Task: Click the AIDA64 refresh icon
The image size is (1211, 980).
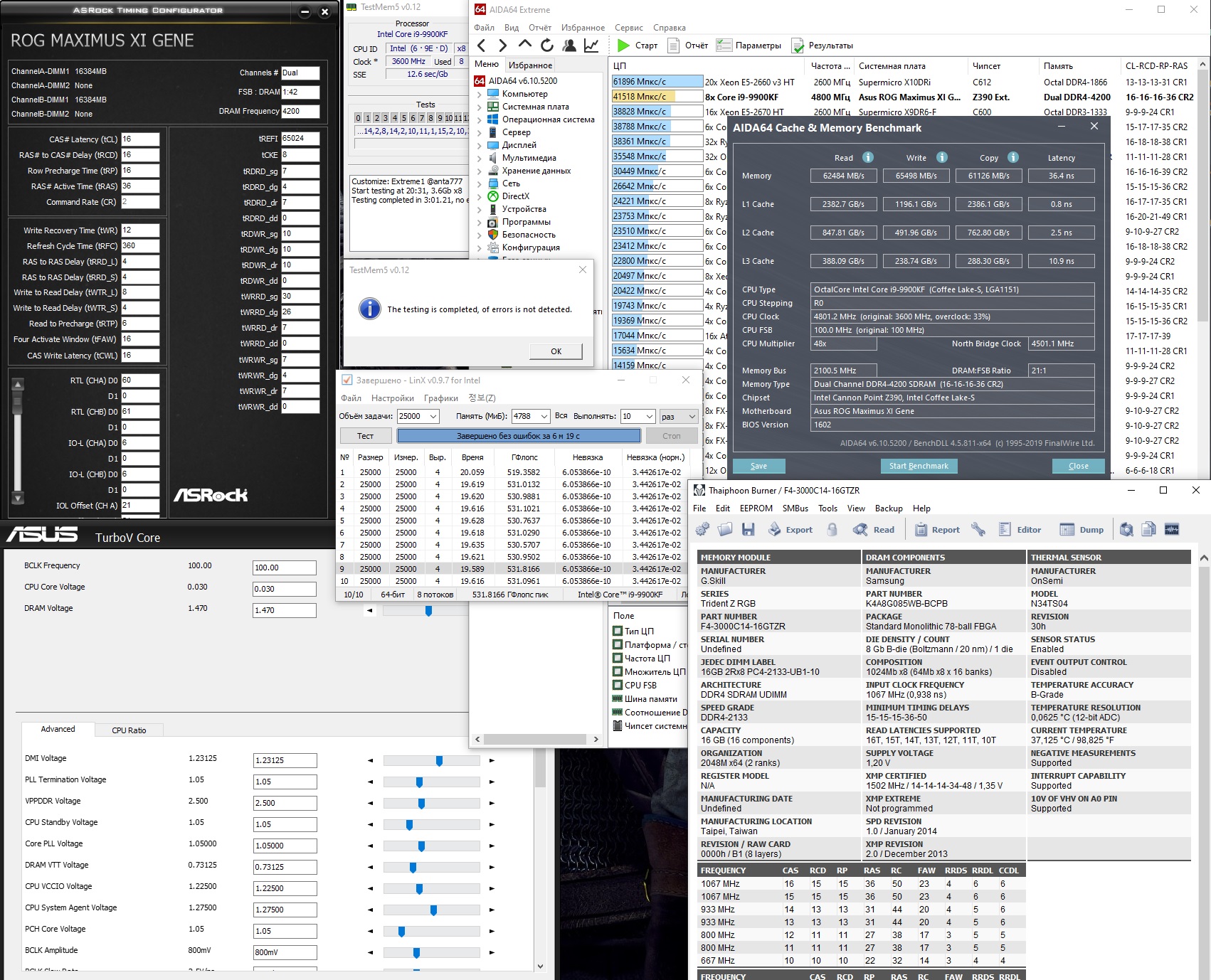Action: 546,46
